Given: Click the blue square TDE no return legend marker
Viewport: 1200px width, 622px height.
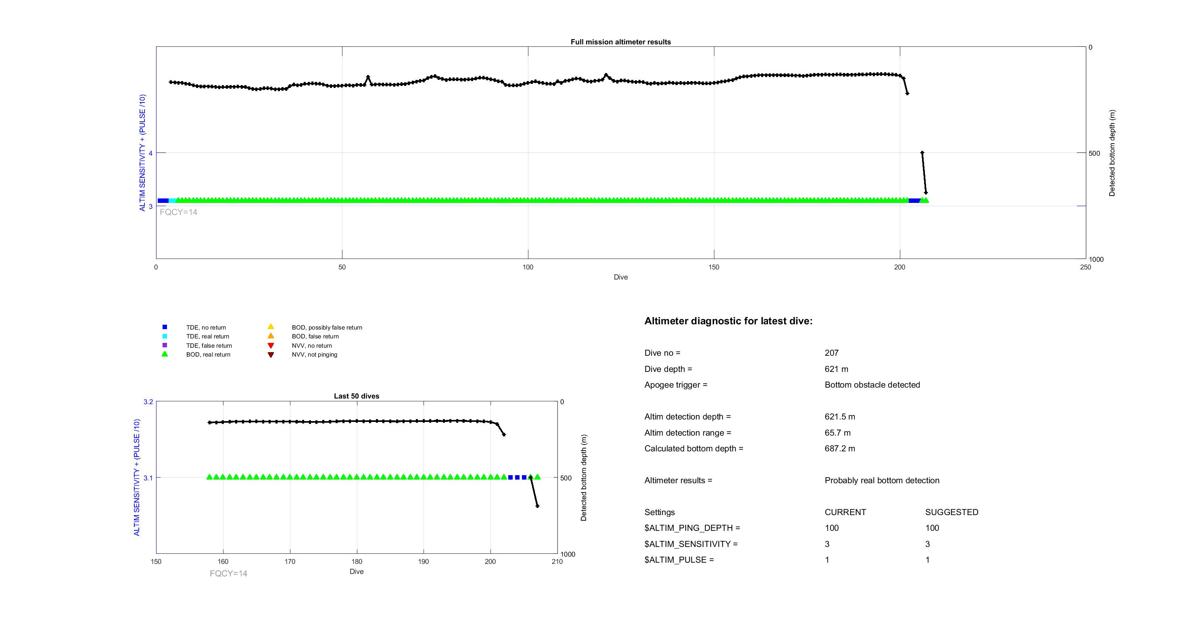Looking at the screenshot, I should [x=164, y=327].
